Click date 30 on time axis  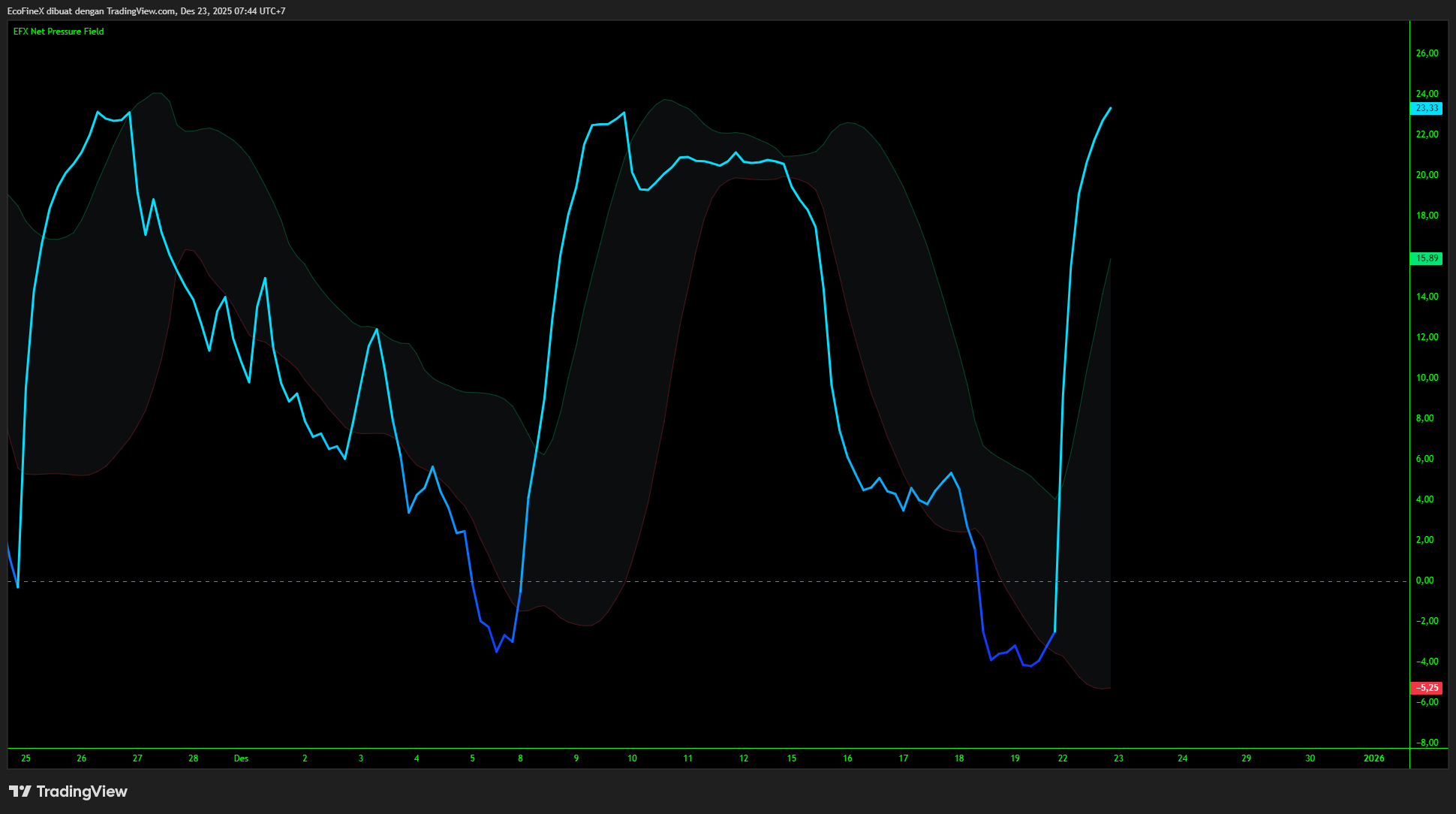pyautogui.click(x=1310, y=758)
